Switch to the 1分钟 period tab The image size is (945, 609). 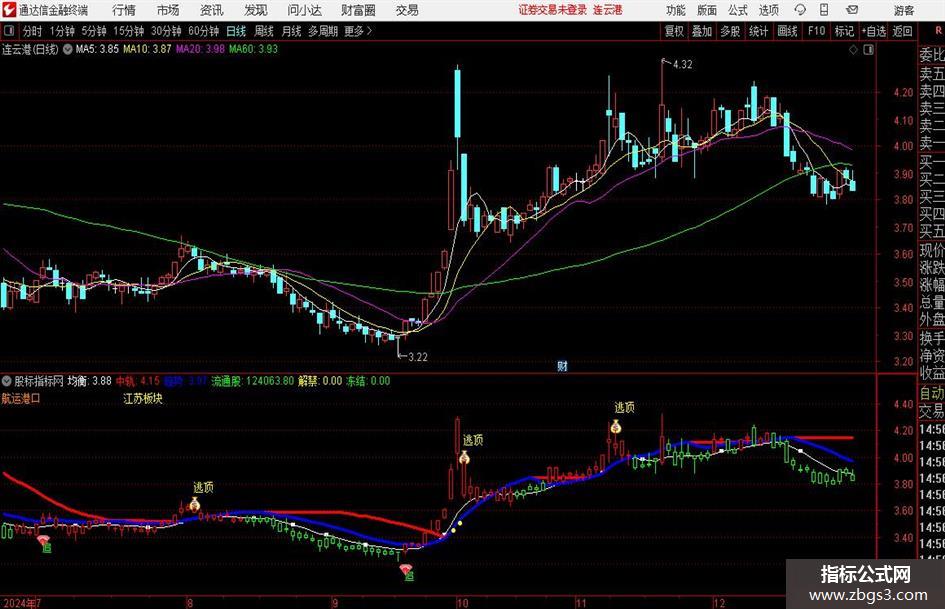(62, 31)
